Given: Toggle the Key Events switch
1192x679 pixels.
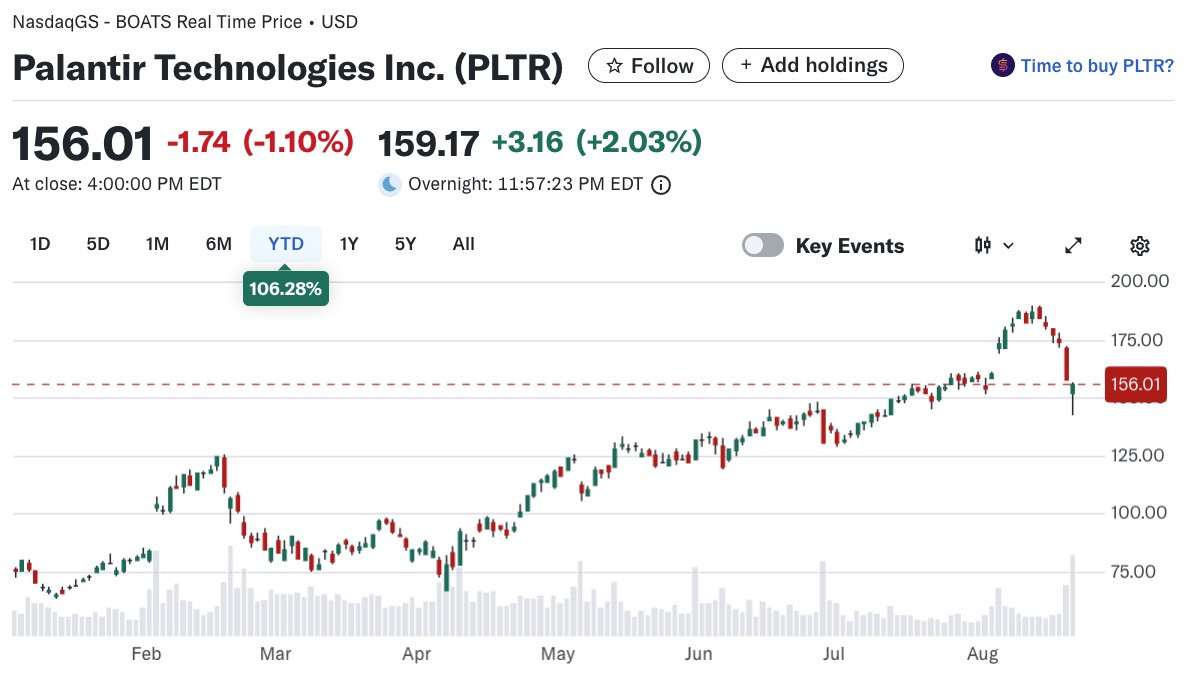Looking at the screenshot, I should [x=762, y=246].
